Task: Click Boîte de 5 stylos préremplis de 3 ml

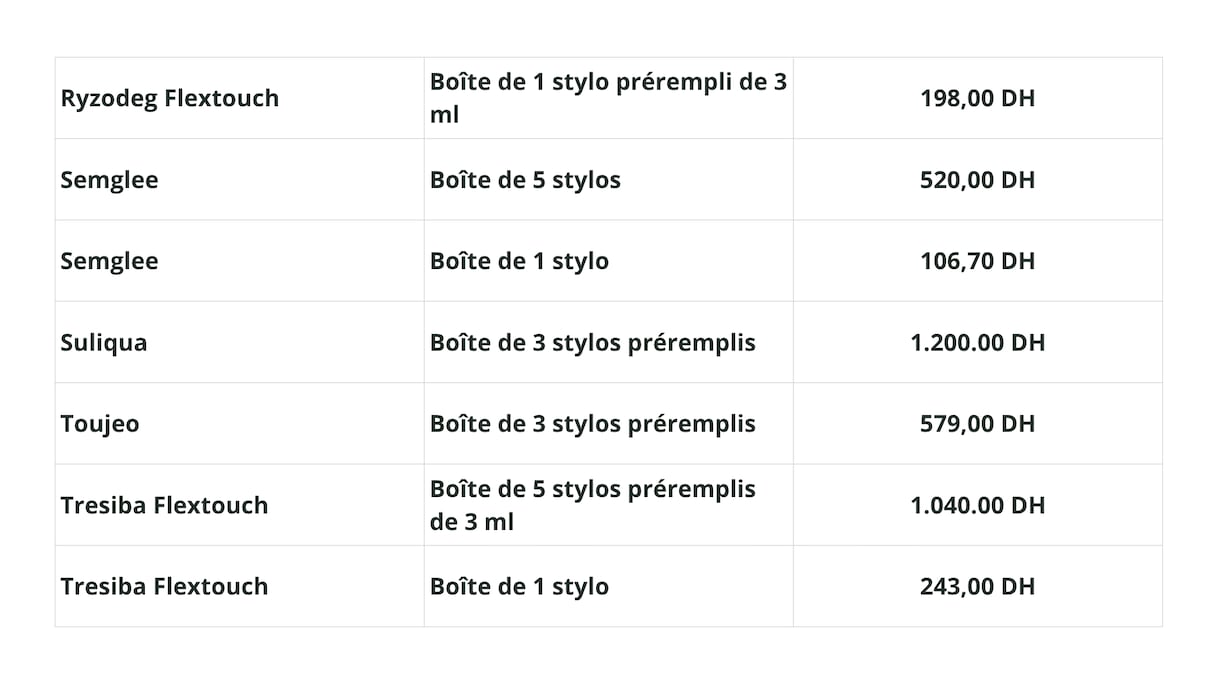Action: [593, 505]
